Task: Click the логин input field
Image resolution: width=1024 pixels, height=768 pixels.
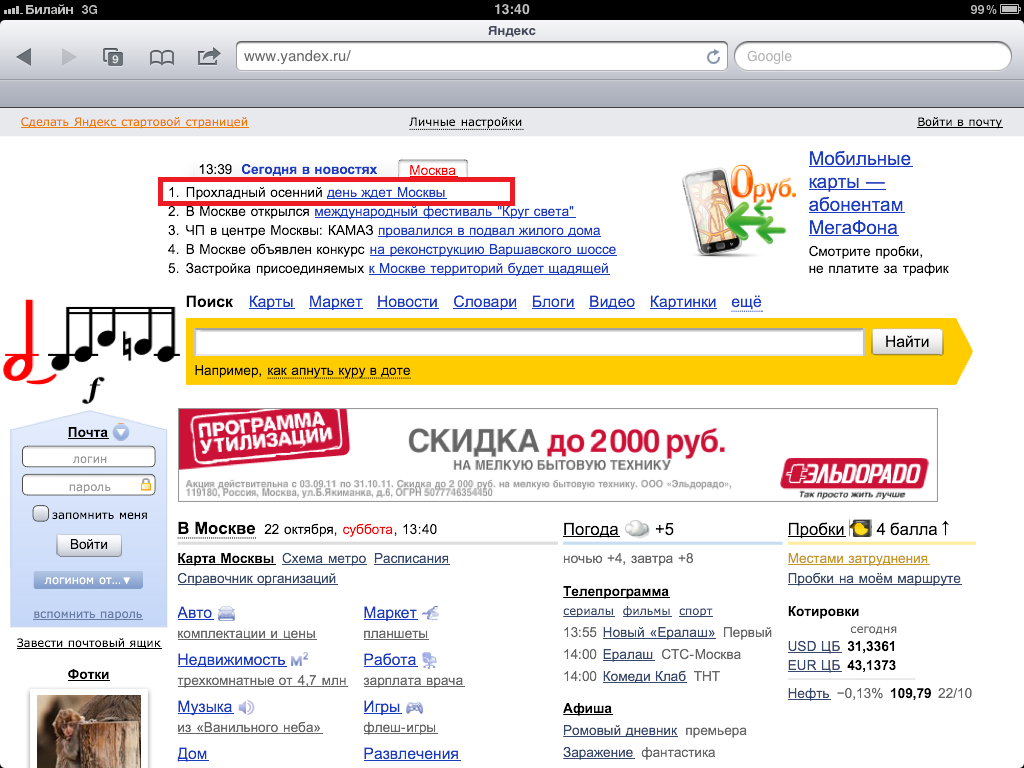Action: point(89,457)
